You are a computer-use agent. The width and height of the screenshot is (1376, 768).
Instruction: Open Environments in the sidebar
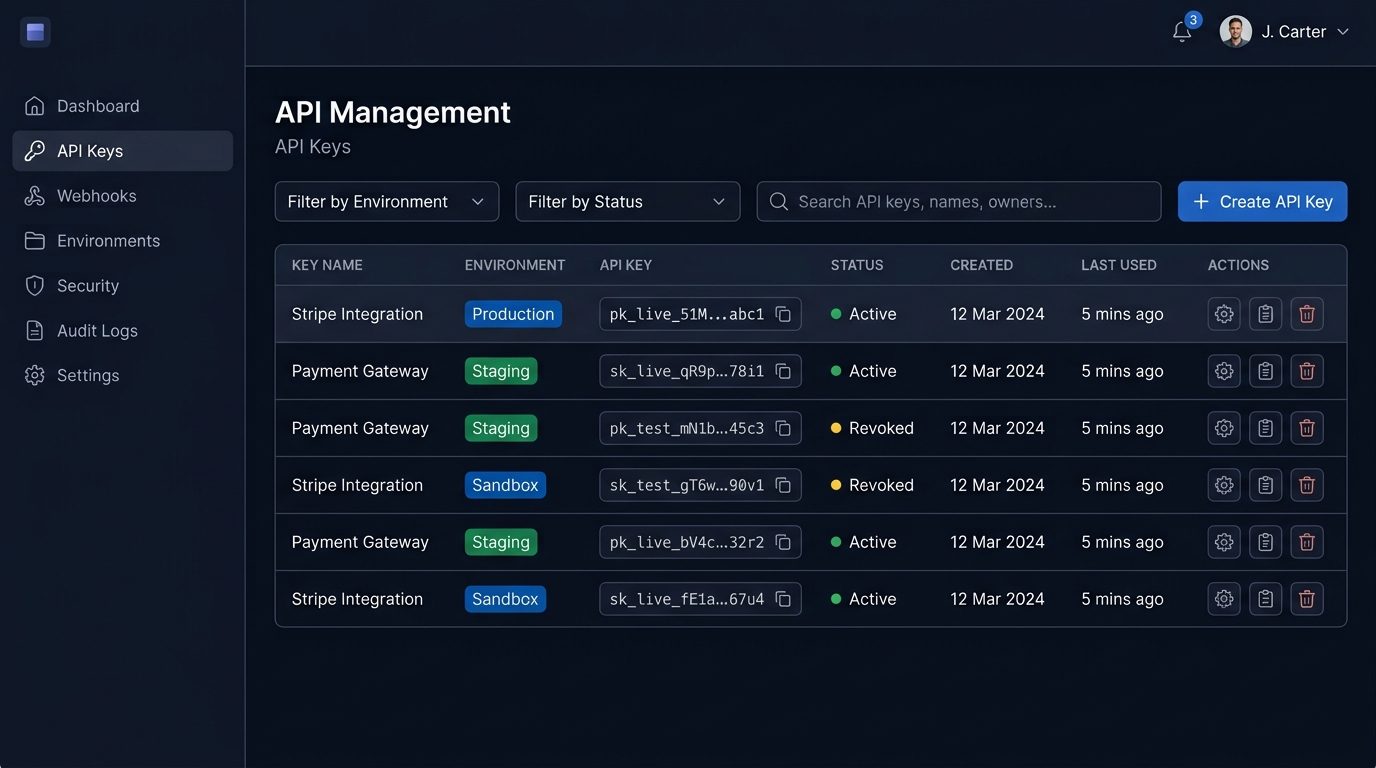[123, 241]
